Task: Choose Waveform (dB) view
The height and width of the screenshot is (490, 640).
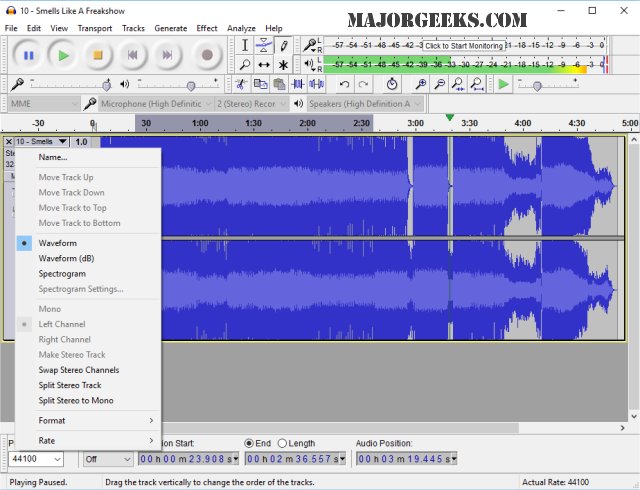Action: click(88, 258)
